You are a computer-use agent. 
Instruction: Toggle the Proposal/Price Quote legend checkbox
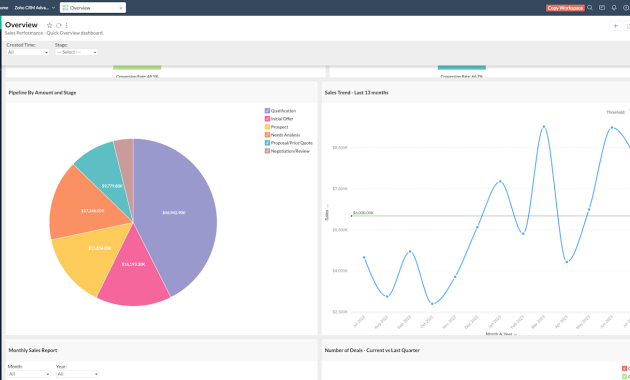coord(267,143)
